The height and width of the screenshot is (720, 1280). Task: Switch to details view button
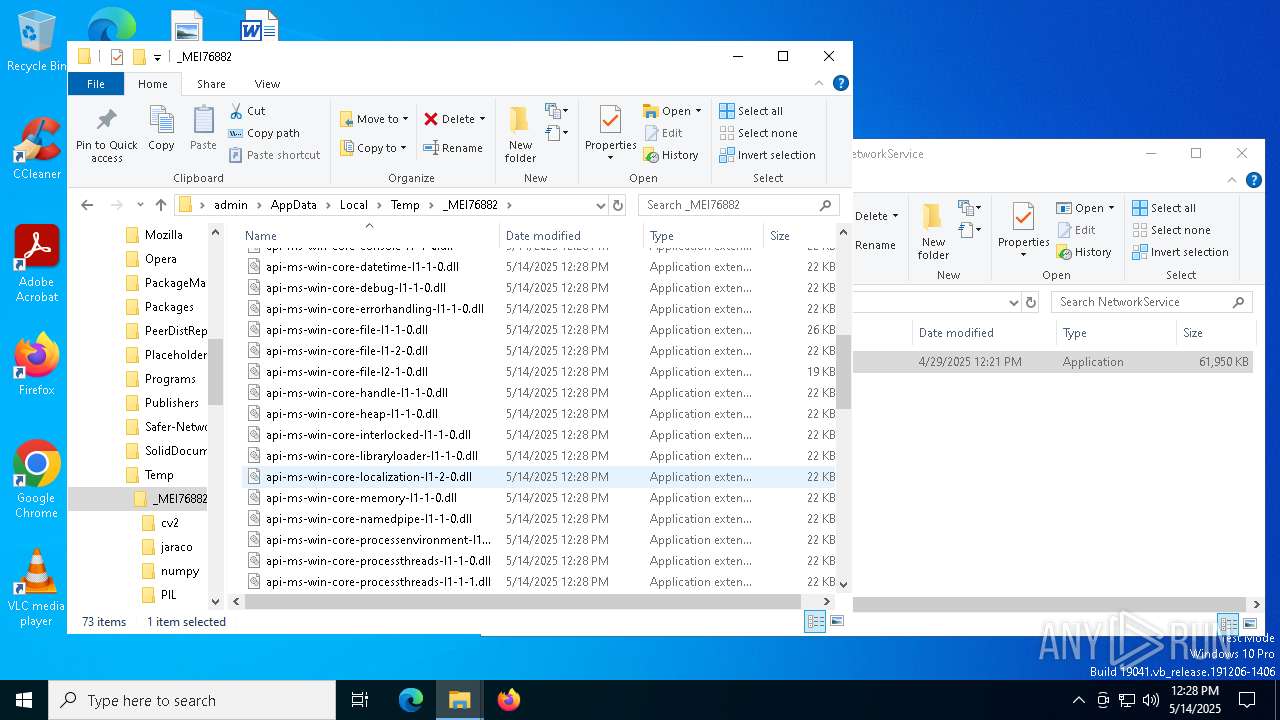coord(815,621)
